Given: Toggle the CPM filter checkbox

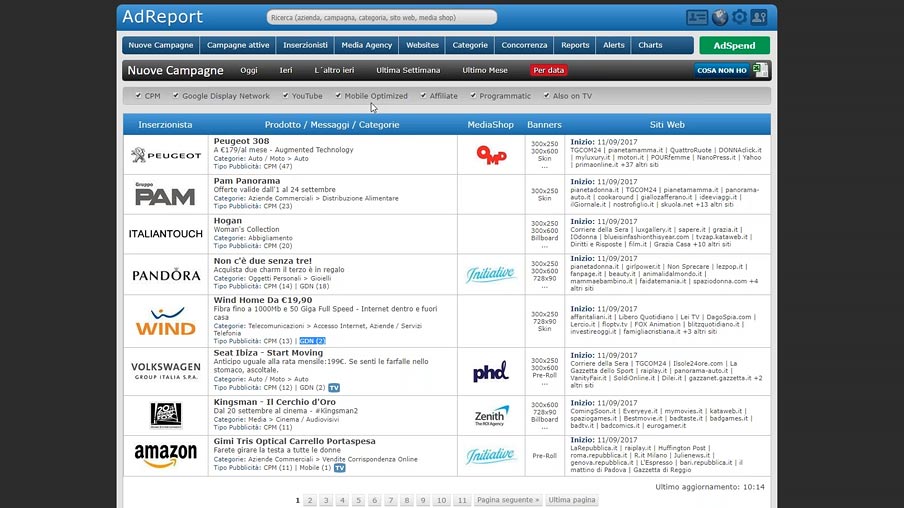Looking at the screenshot, I should click(138, 96).
